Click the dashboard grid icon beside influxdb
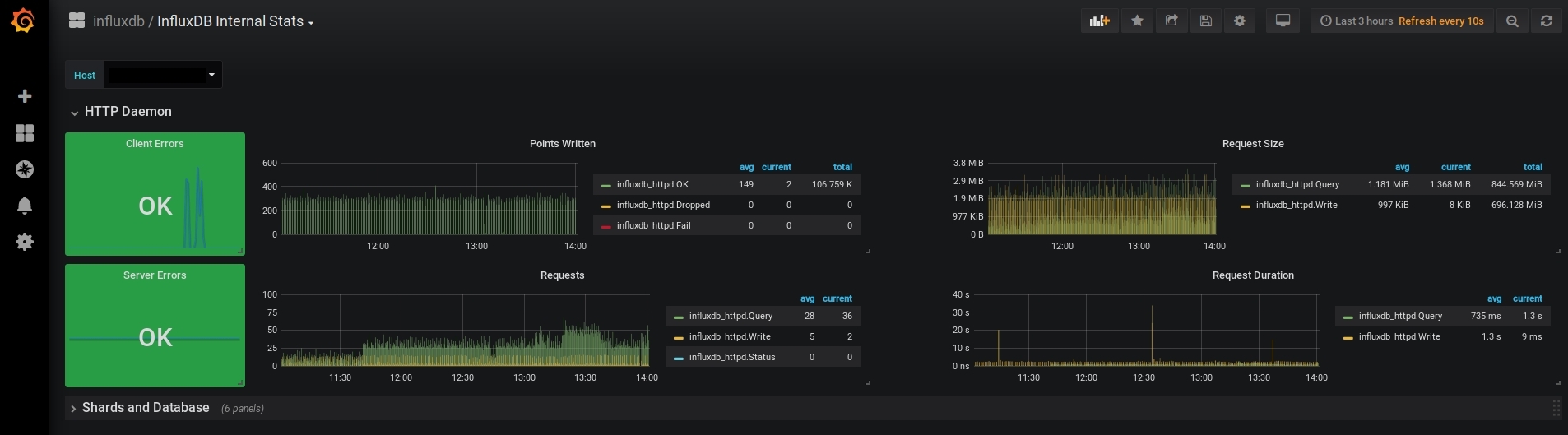Image resolution: width=1568 pixels, height=435 pixels. tap(77, 21)
